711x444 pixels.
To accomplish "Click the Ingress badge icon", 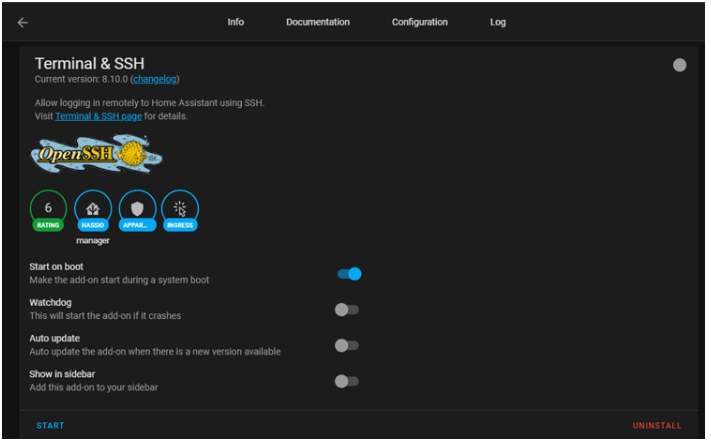I will [180, 209].
